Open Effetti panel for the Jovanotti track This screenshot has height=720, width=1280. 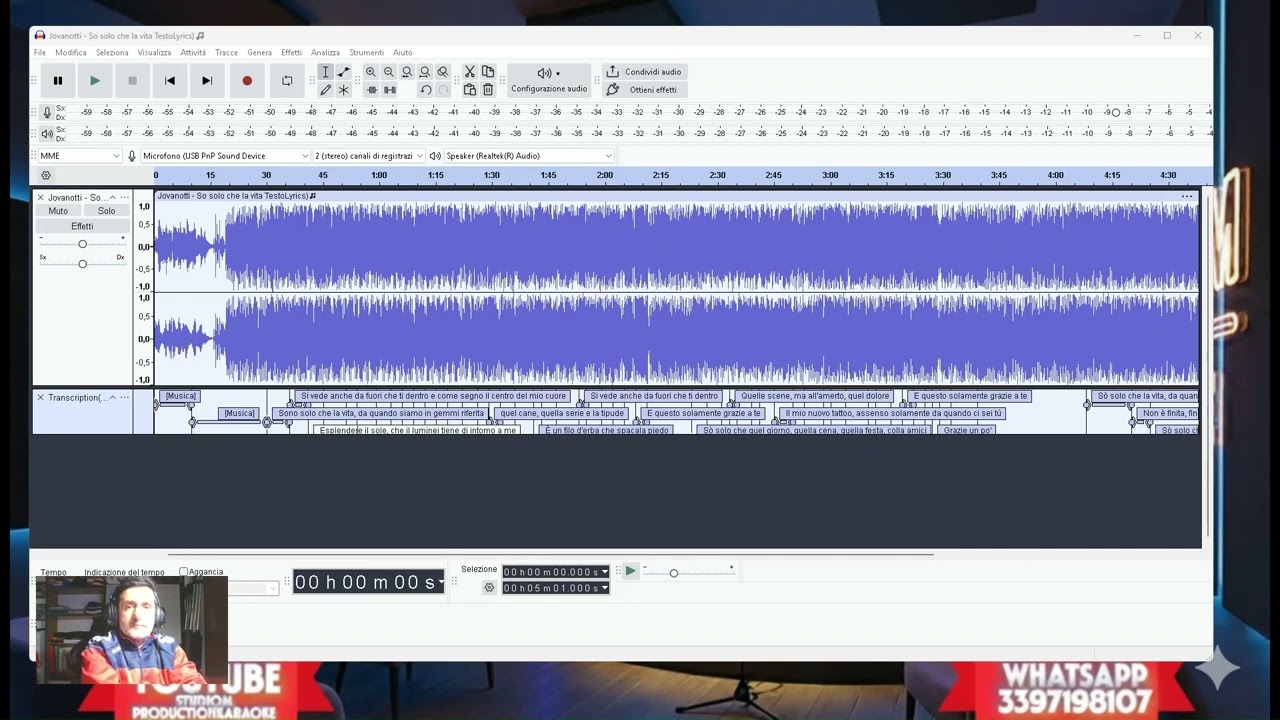click(x=82, y=227)
